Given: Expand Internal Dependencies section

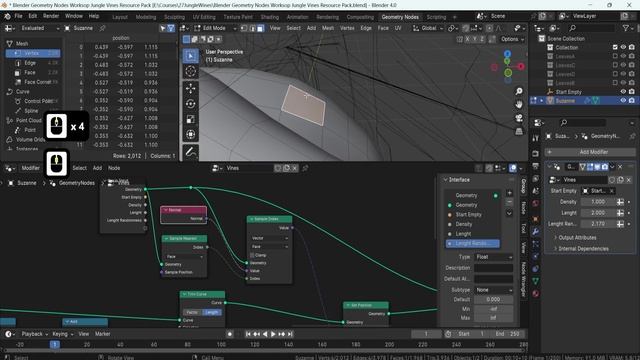Looking at the screenshot, I should coord(583,249).
